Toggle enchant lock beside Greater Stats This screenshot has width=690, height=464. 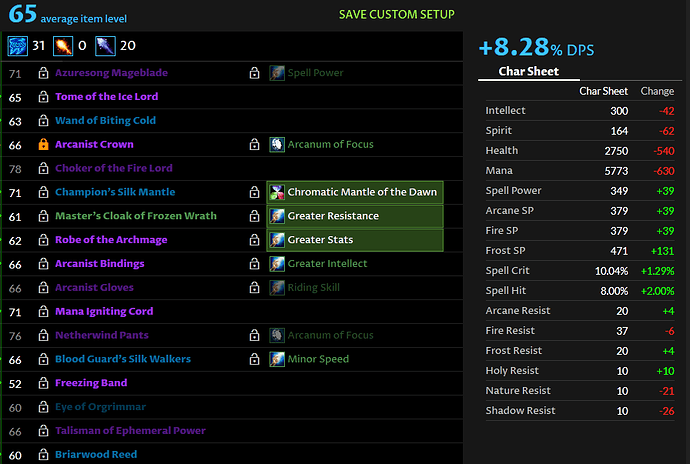(x=254, y=239)
